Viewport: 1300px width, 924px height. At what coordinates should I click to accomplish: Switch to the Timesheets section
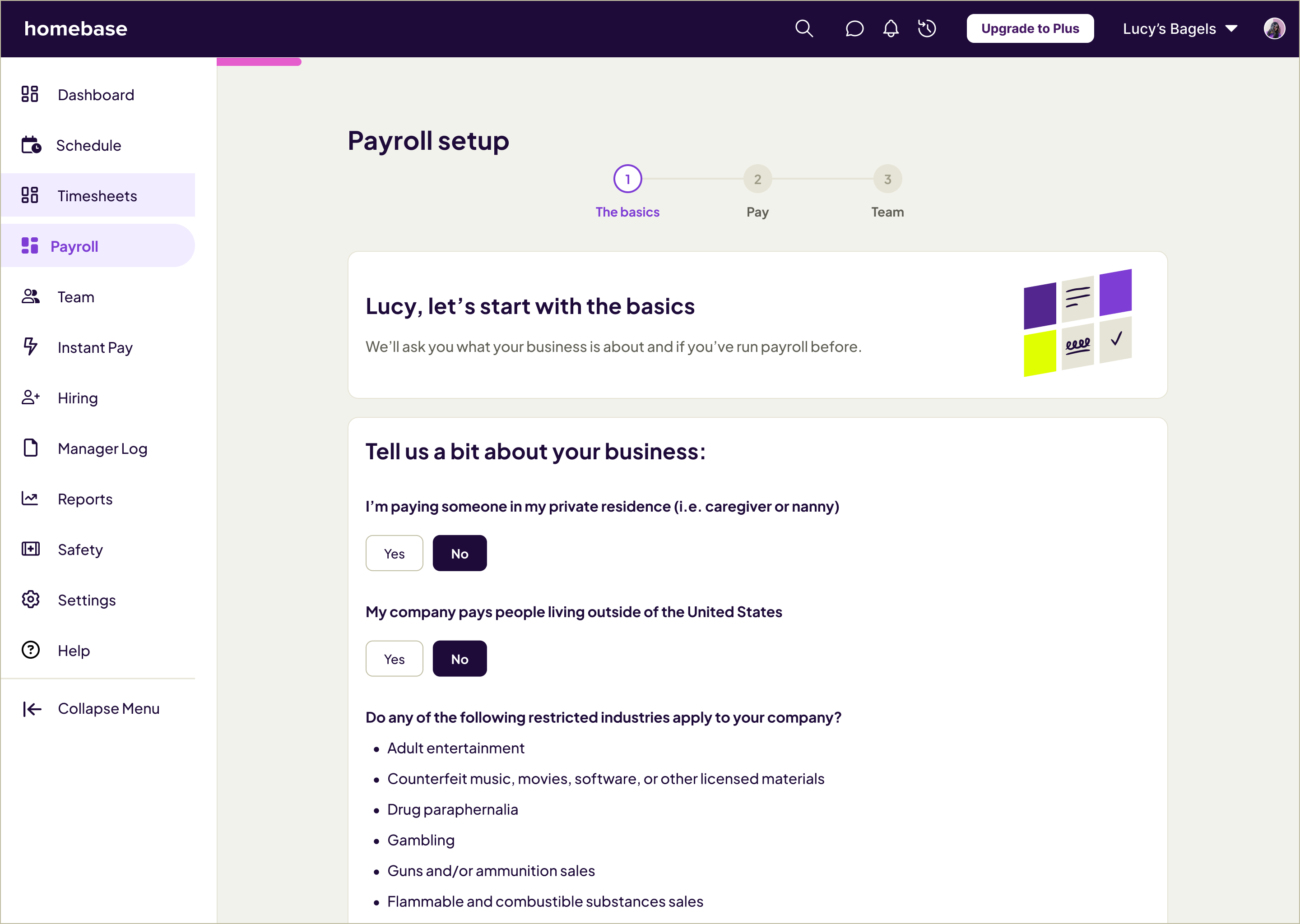[x=97, y=195]
